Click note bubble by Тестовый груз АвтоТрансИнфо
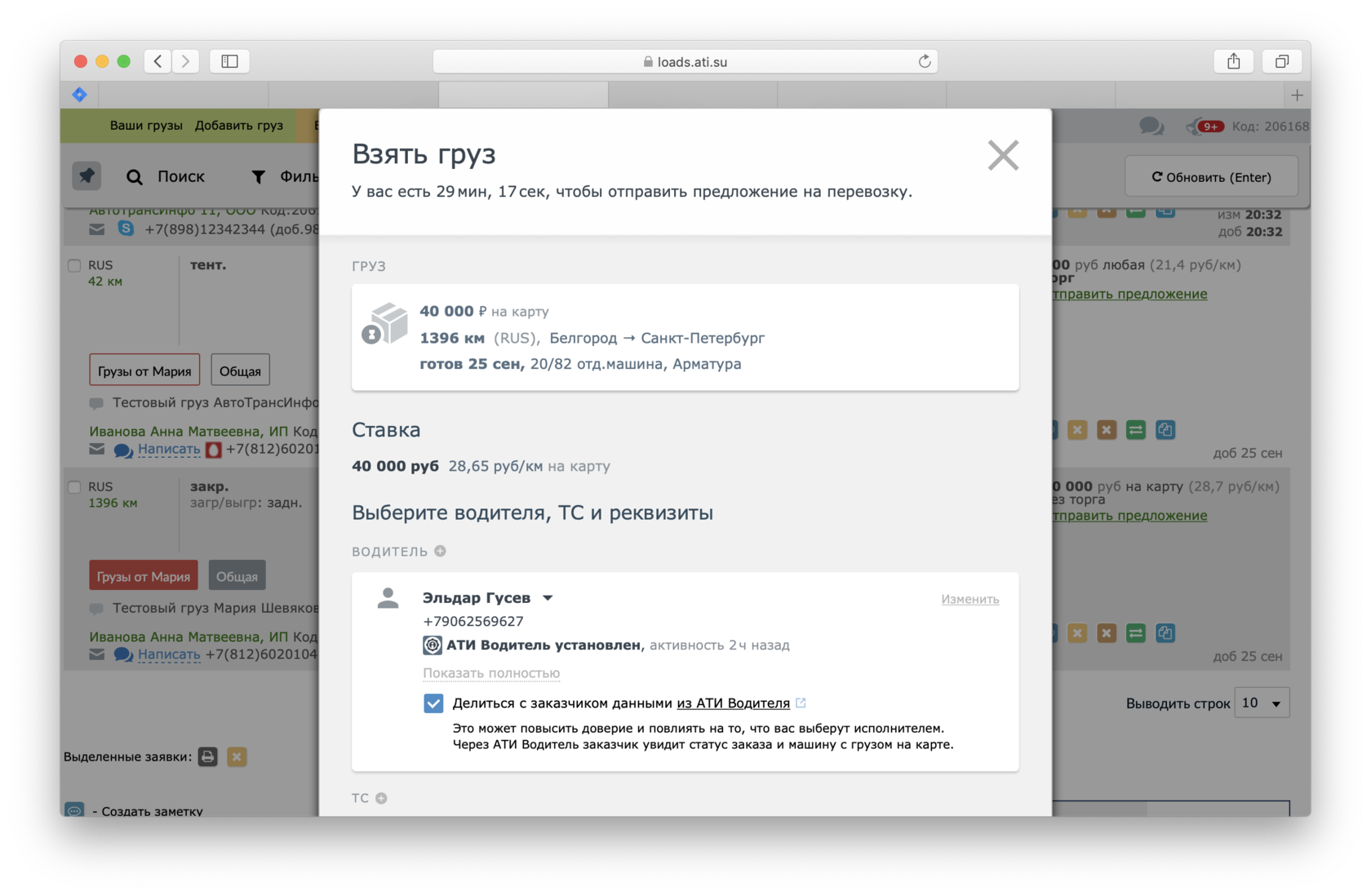 click(96, 403)
